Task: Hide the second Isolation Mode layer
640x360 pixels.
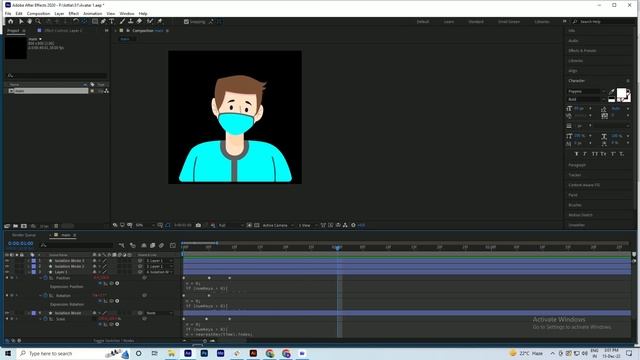Action: click(x=7, y=266)
